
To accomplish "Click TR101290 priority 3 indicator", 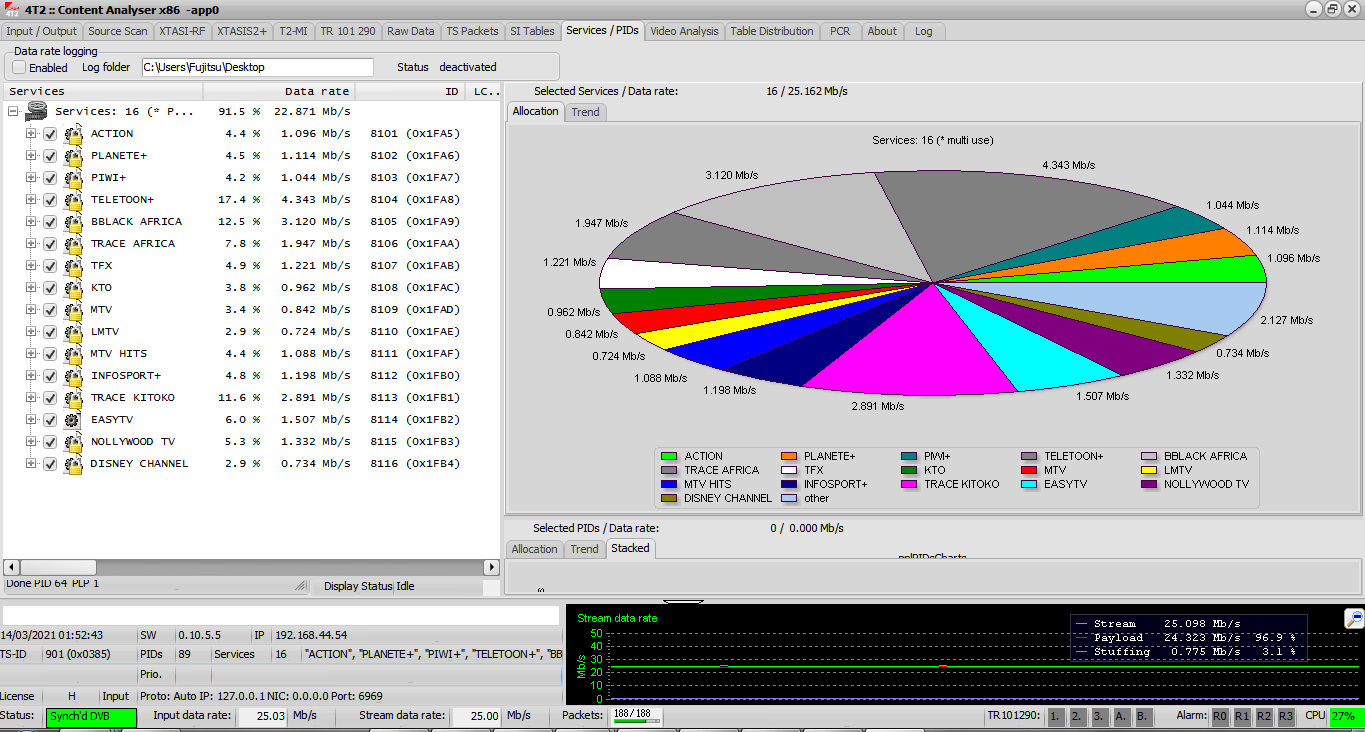I will pyautogui.click(x=1099, y=716).
